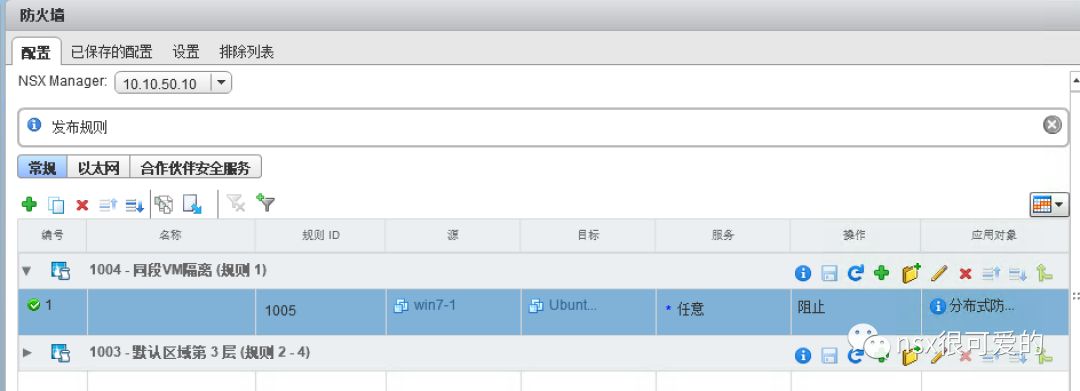
Task: Click info icon in section 1003 row
Action: point(802,355)
